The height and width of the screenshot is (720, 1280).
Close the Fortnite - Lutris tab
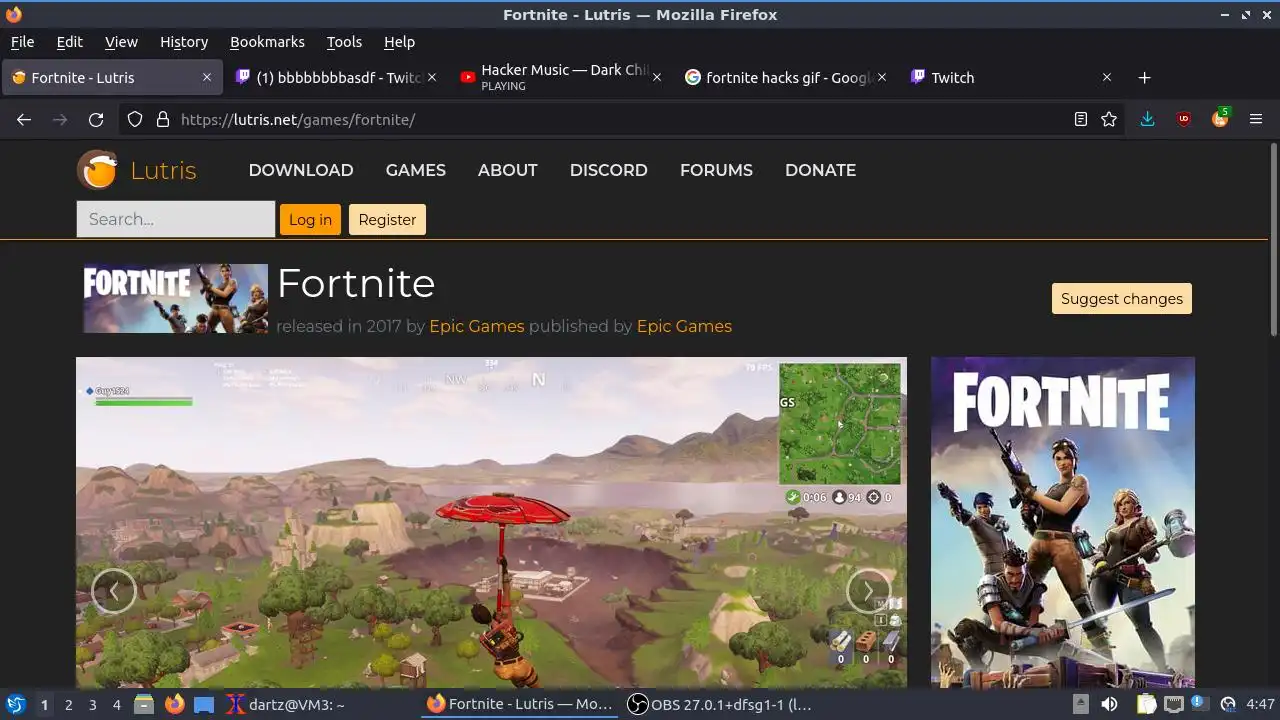207,77
